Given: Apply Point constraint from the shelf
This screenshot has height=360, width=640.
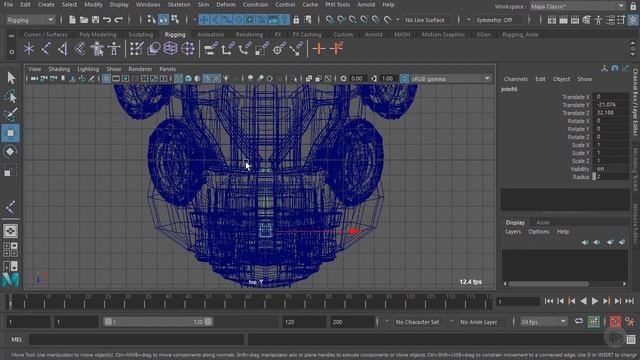Looking at the screenshot, I should pos(228,49).
